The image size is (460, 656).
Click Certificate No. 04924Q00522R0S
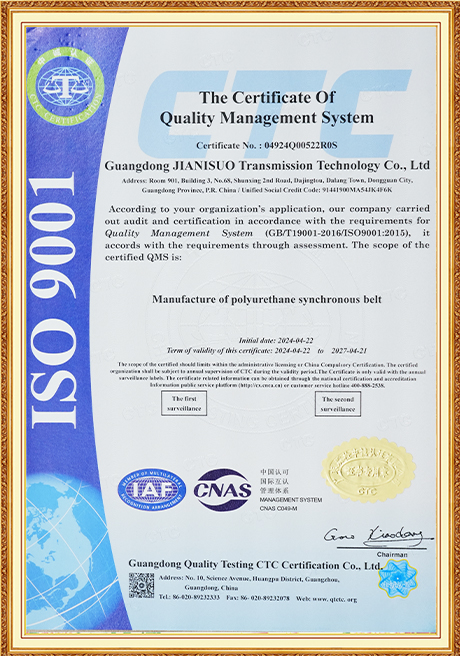(266, 146)
